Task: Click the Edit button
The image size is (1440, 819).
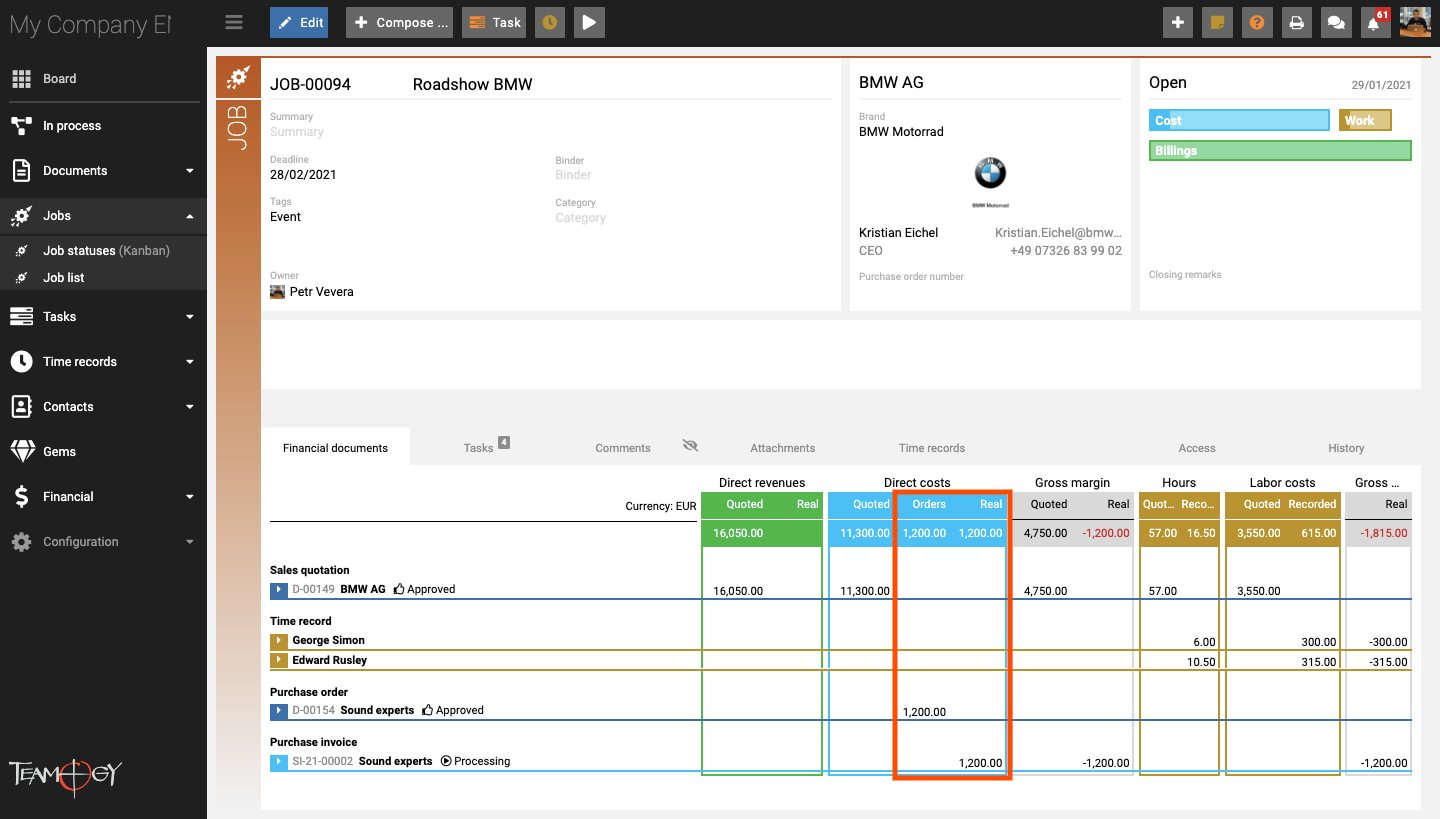Action: pos(299,22)
